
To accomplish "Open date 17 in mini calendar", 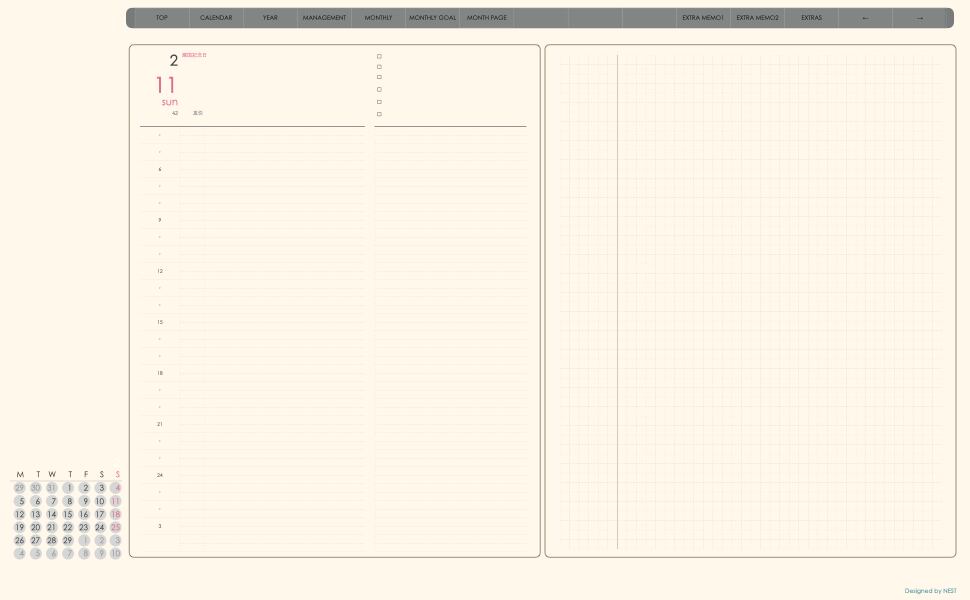I will coord(100,515).
